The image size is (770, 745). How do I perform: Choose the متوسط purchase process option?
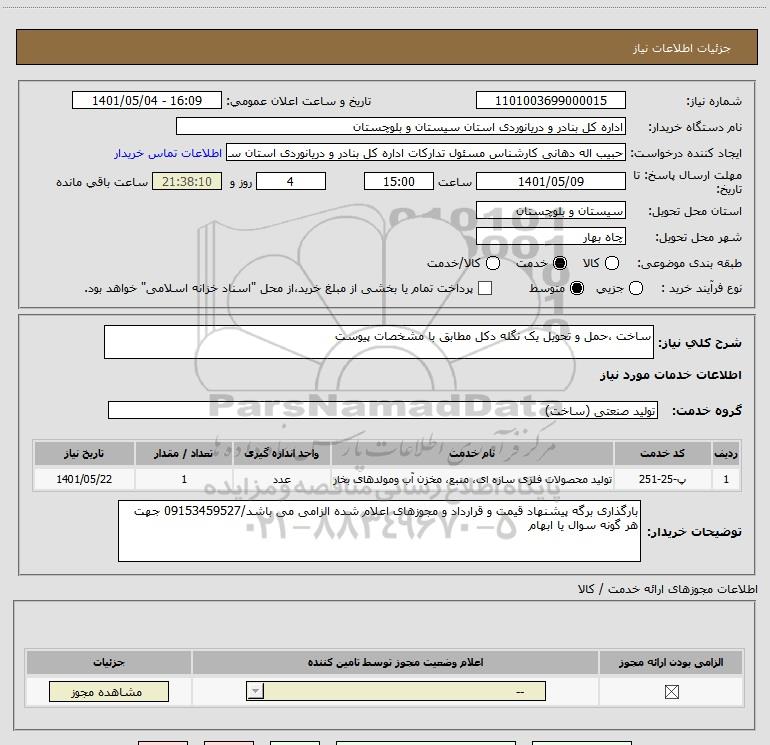577,288
